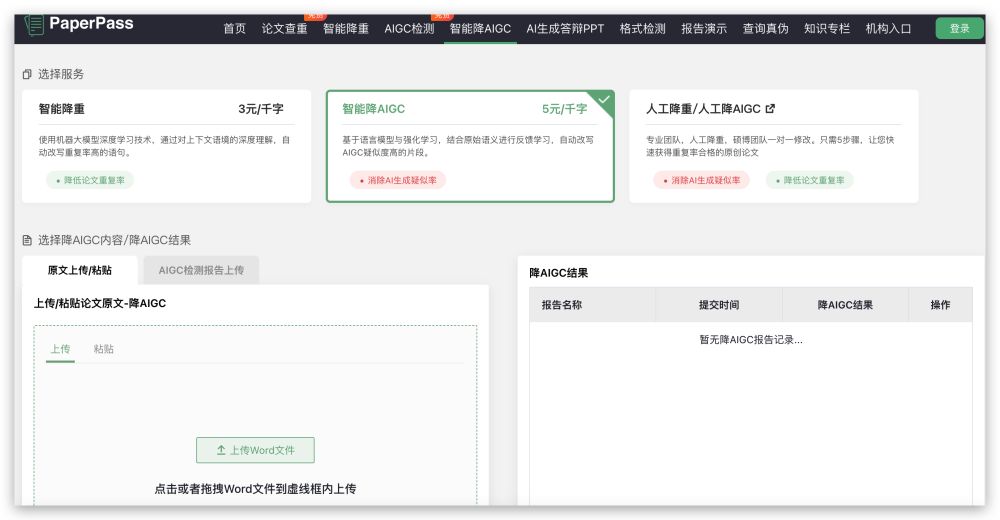Click the 选择服务 section icon
The height and width of the screenshot is (520, 1000).
coord(27,75)
